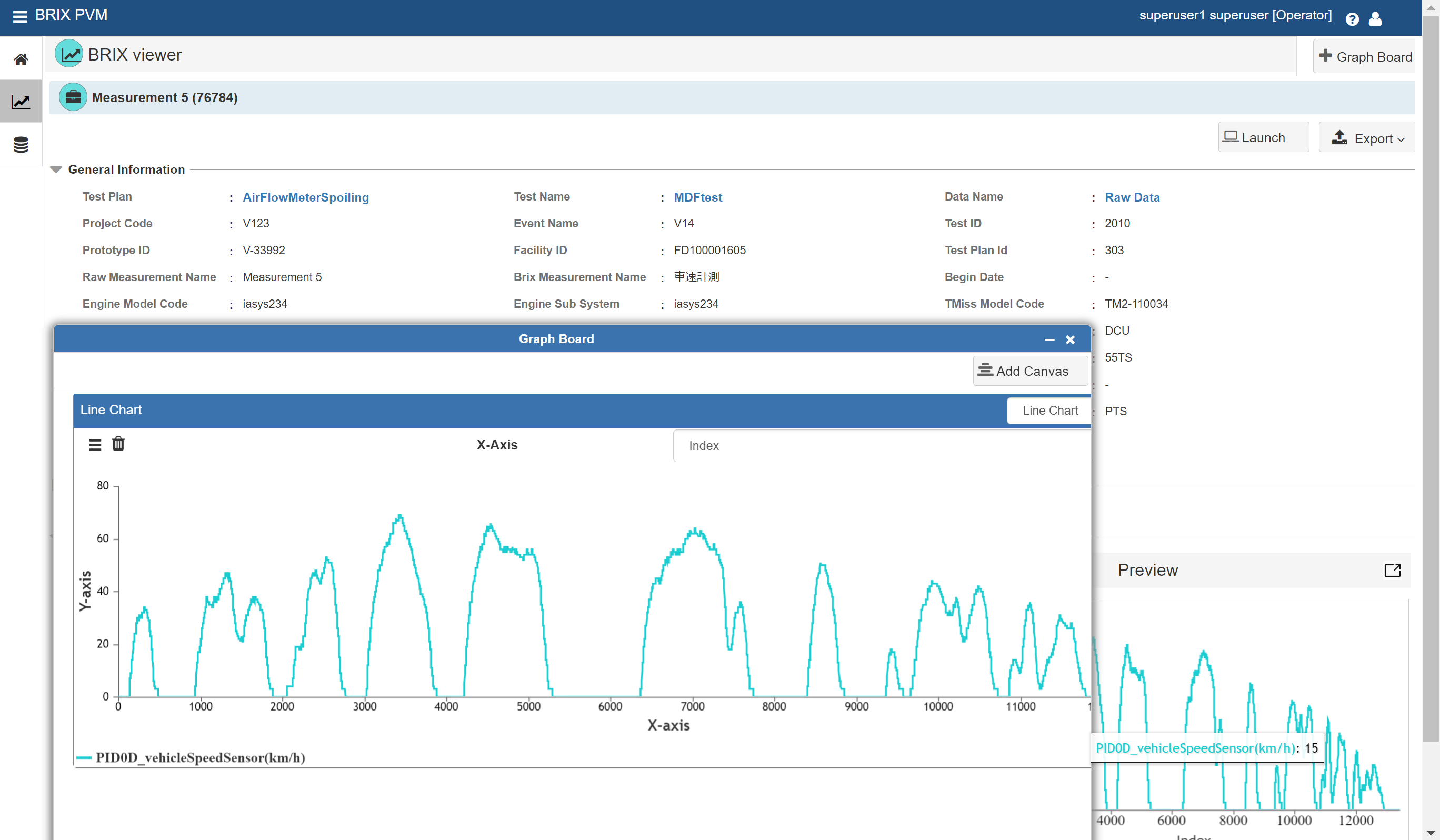Open the hamburger navigation menu
The width and height of the screenshot is (1440, 840).
click(20, 16)
